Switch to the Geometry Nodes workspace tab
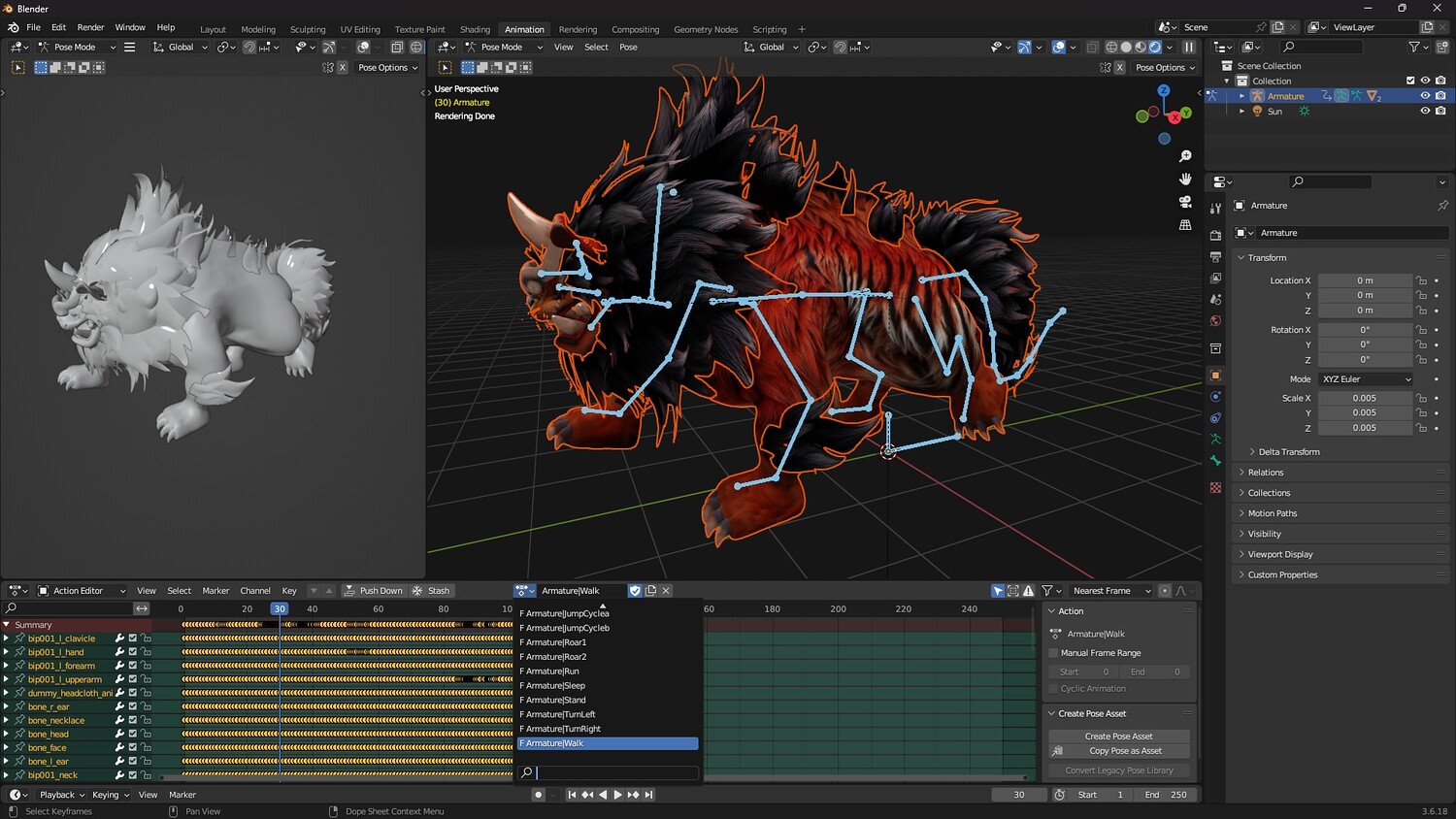This screenshot has height=819, width=1456. point(706,29)
